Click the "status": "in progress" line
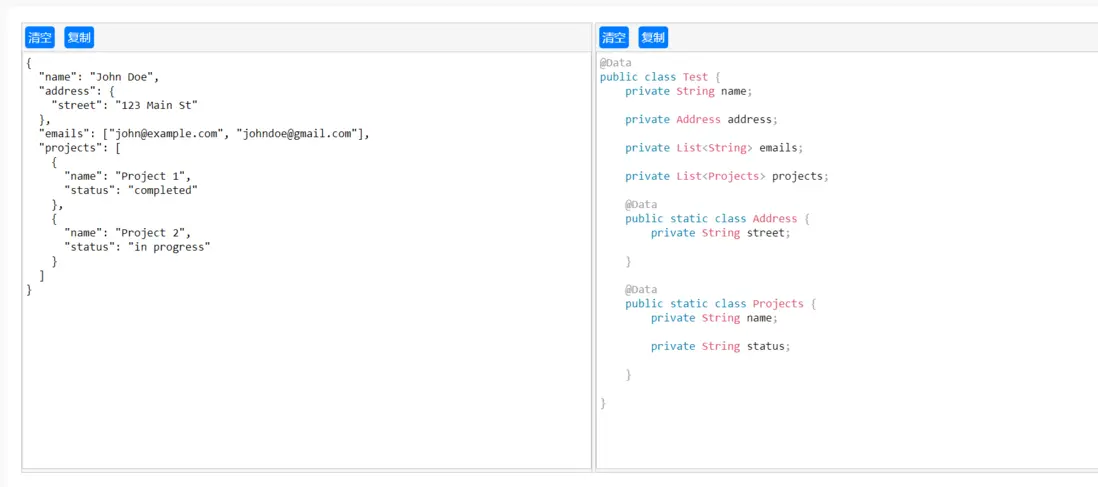The width and height of the screenshot is (1098, 487). click(137, 247)
